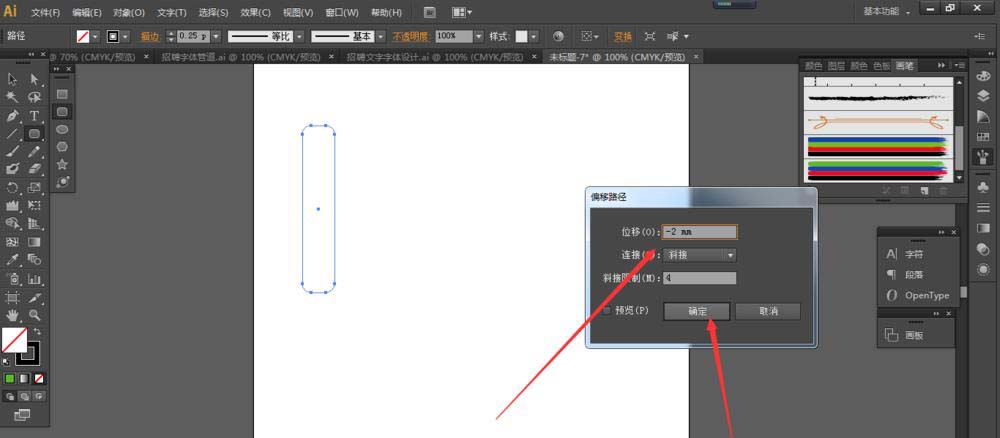Open the Symbols club icon in dock

click(983, 187)
